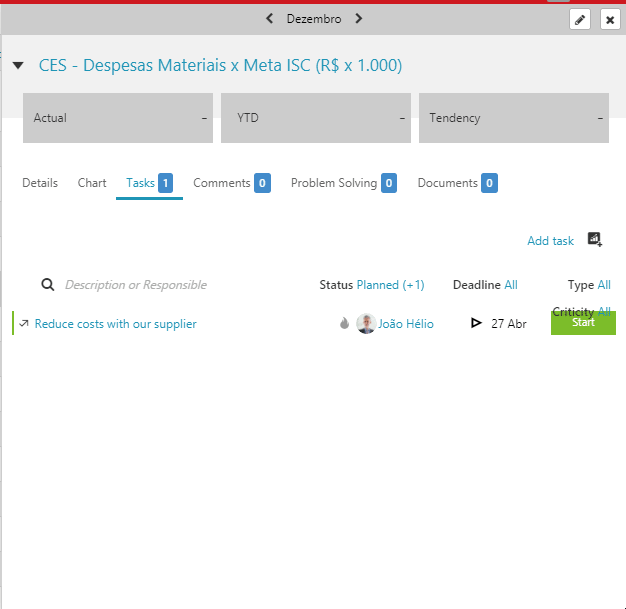Open CES - Despesas Materiais indicator title
Image resolution: width=626 pixels, height=609 pixels.
tap(220, 65)
